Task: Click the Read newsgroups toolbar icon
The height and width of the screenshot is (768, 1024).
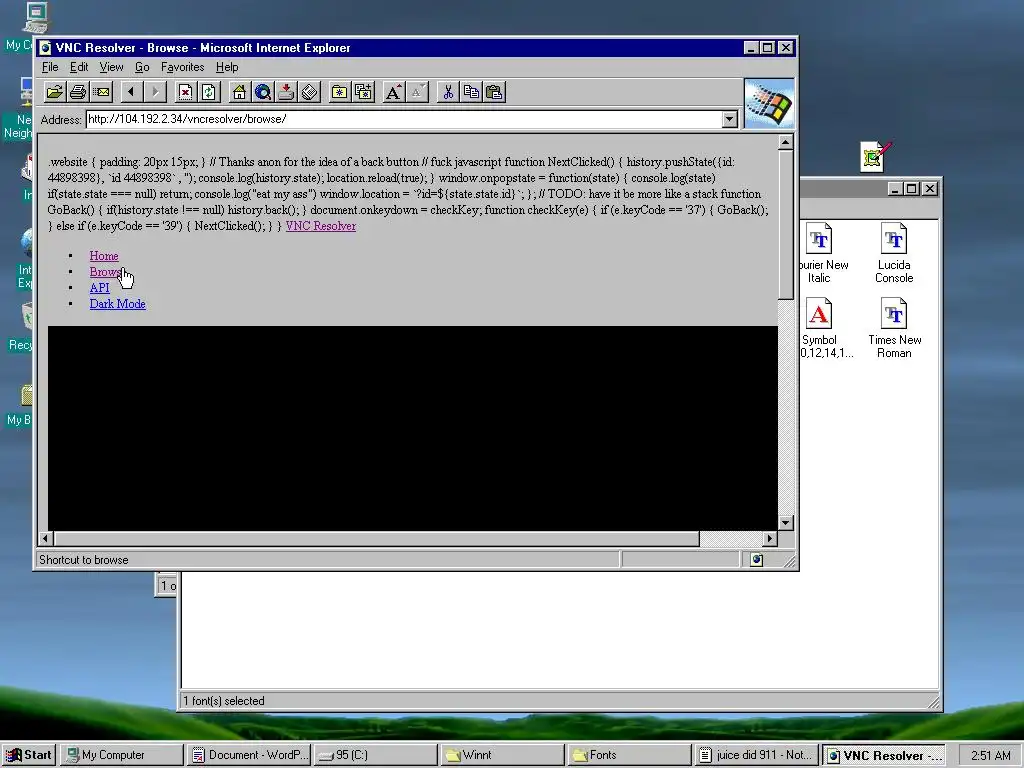Action: click(x=309, y=92)
